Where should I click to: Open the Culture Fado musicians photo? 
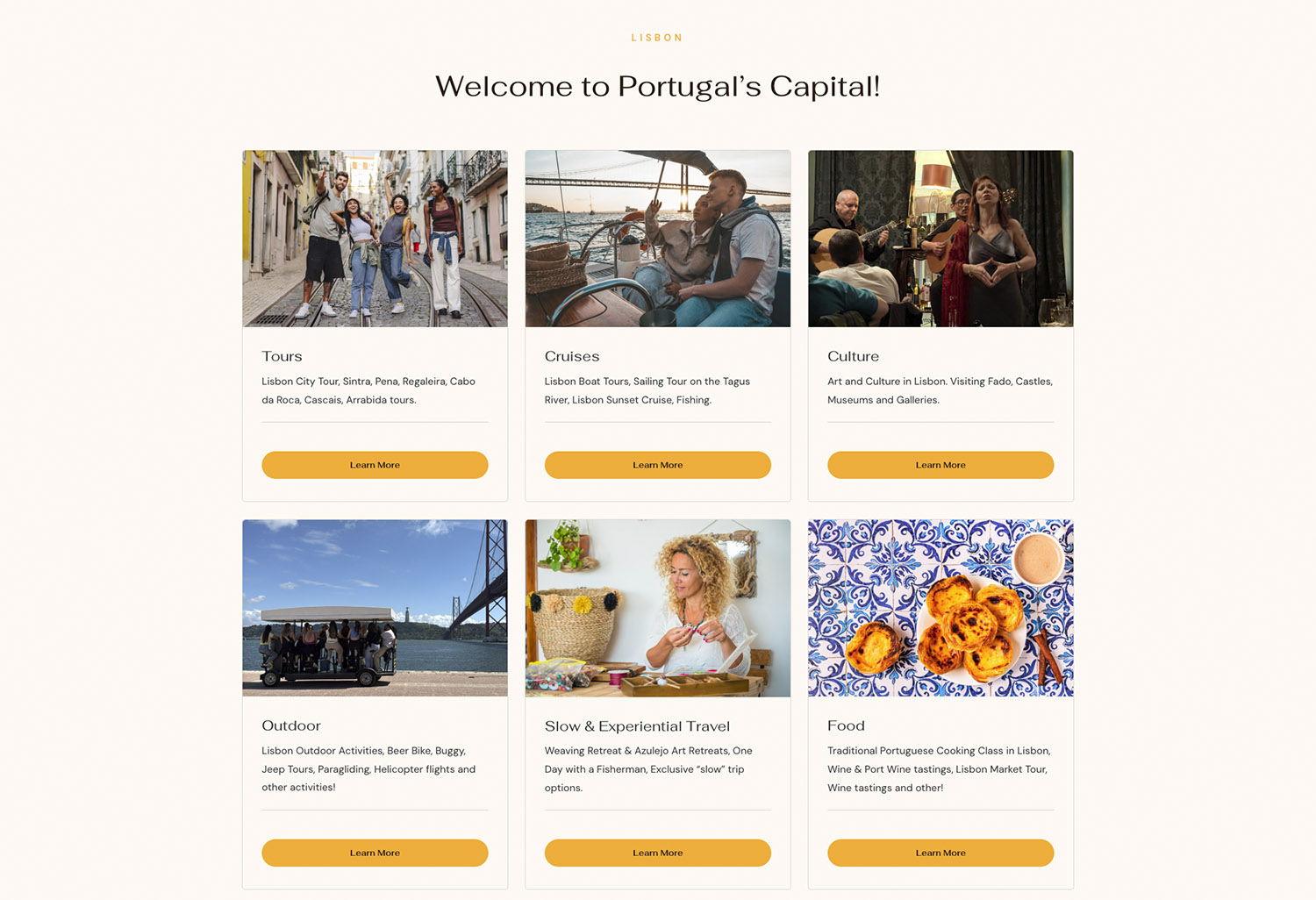941,239
